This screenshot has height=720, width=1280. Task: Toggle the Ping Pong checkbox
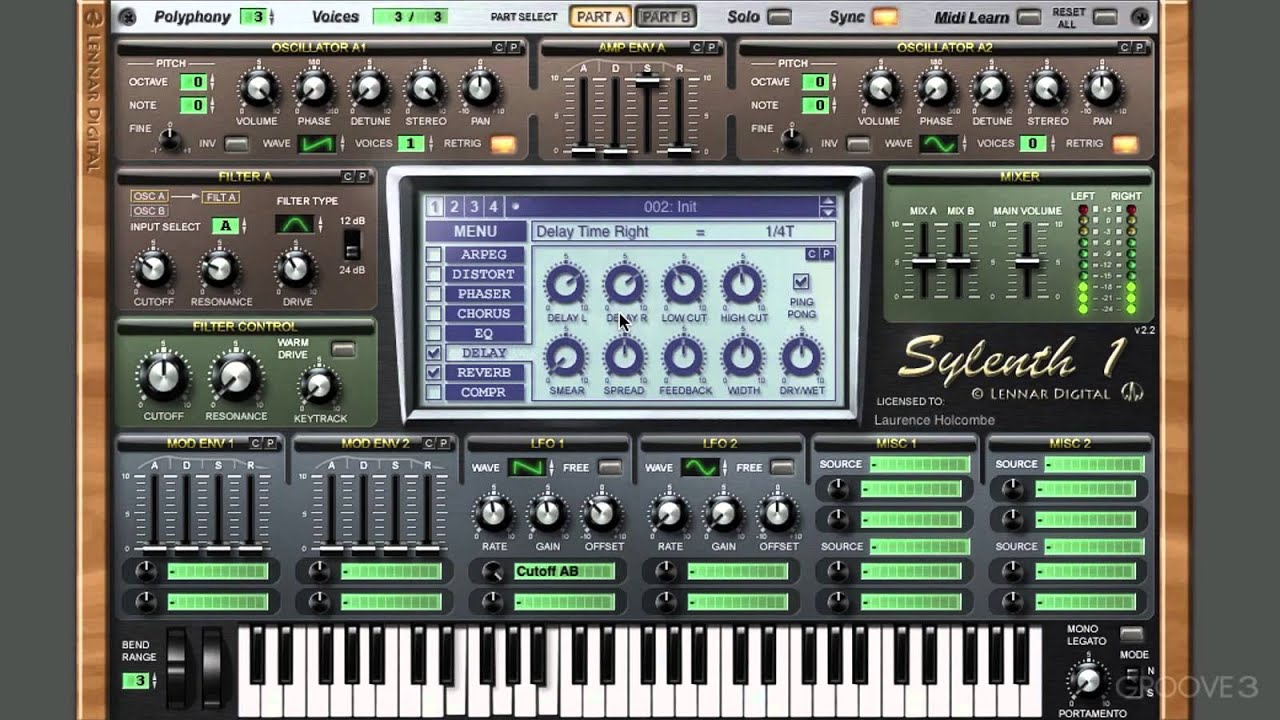[801, 282]
